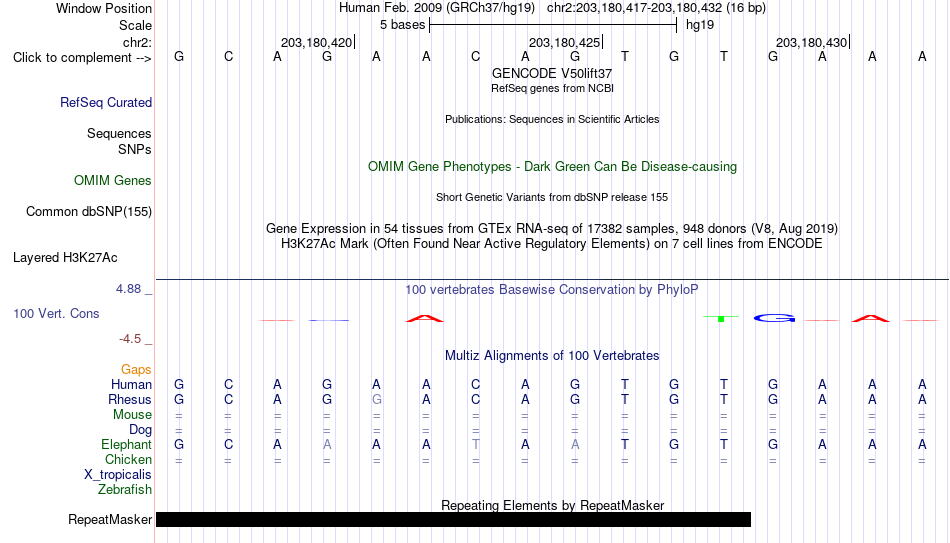Click the SNPs track label
The width and height of the screenshot is (950, 543).
coord(135,149)
